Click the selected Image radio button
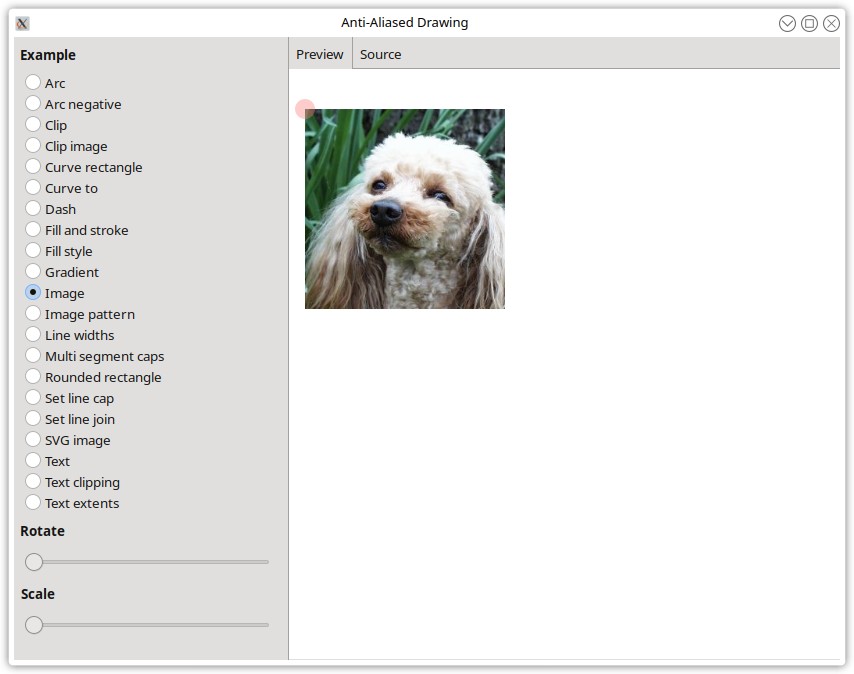854x674 pixels. pos(33,293)
